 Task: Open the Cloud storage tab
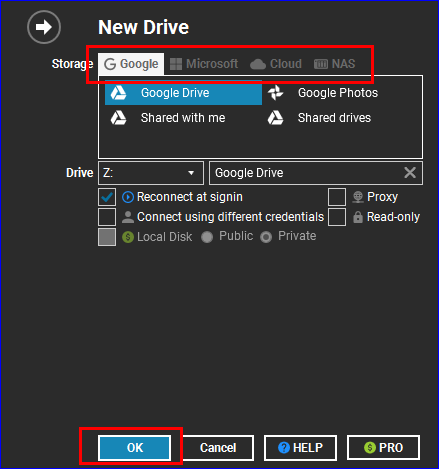pos(276,64)
